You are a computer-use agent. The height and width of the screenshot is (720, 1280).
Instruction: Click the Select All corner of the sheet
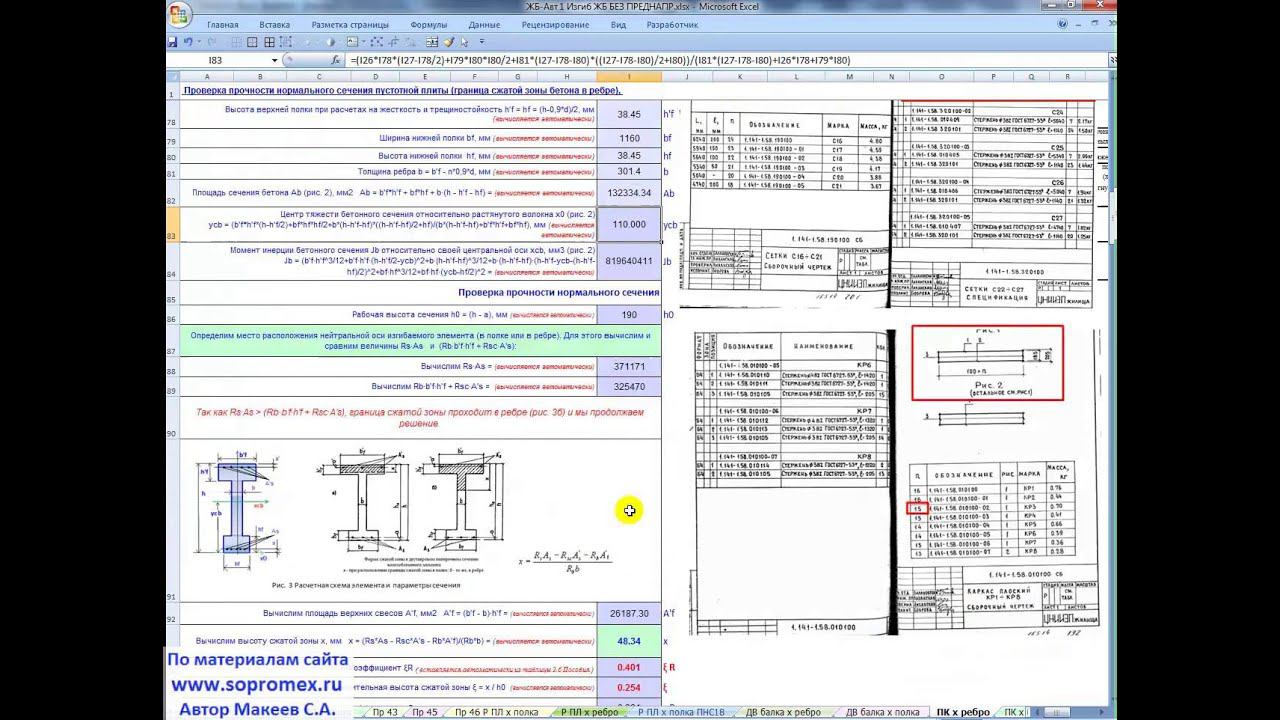(172, 76)
